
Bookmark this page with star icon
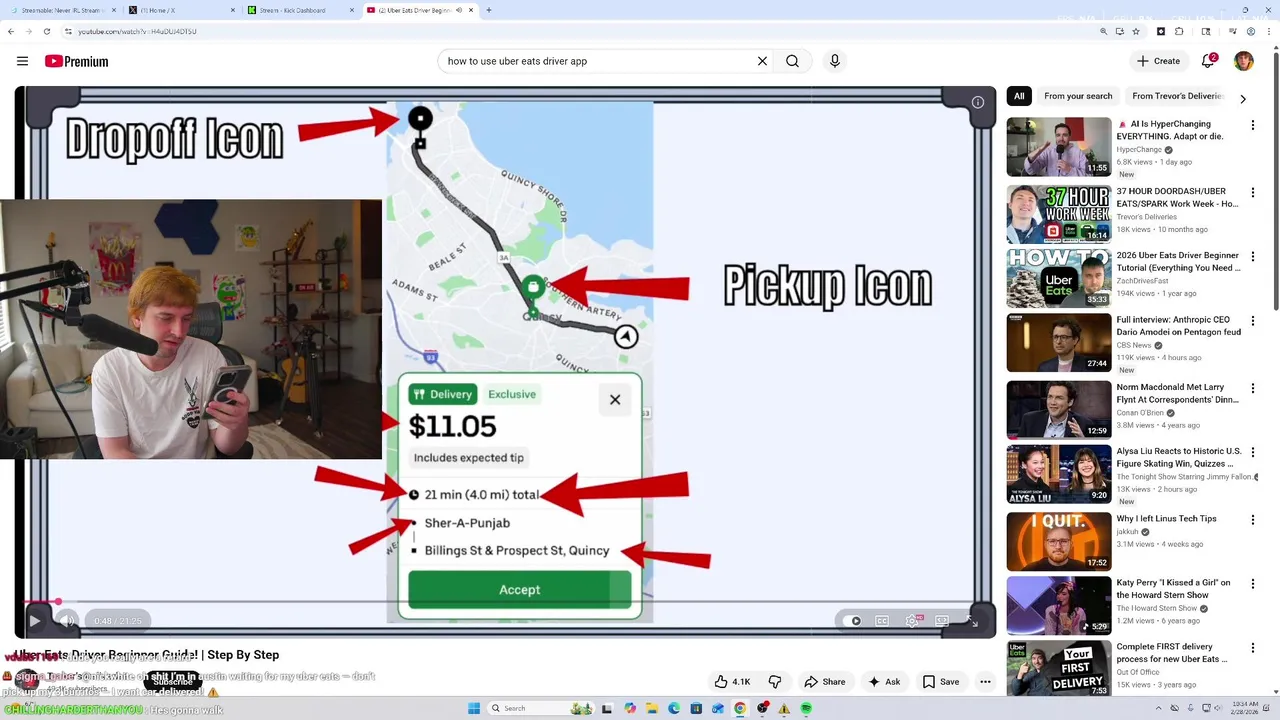pos(1136,31)
